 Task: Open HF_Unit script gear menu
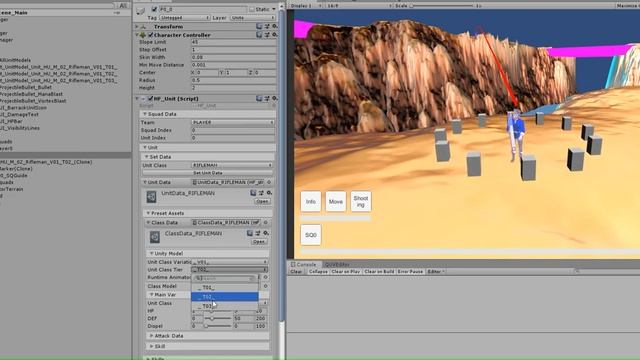[275, 98]
